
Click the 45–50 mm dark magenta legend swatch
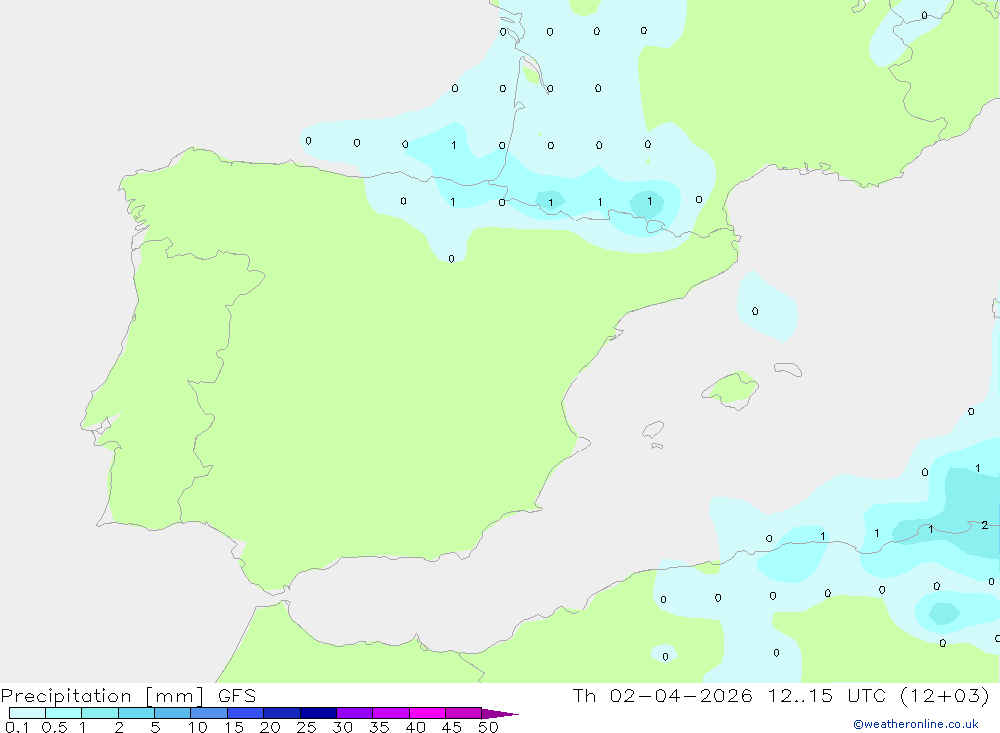tap(464, 713)
